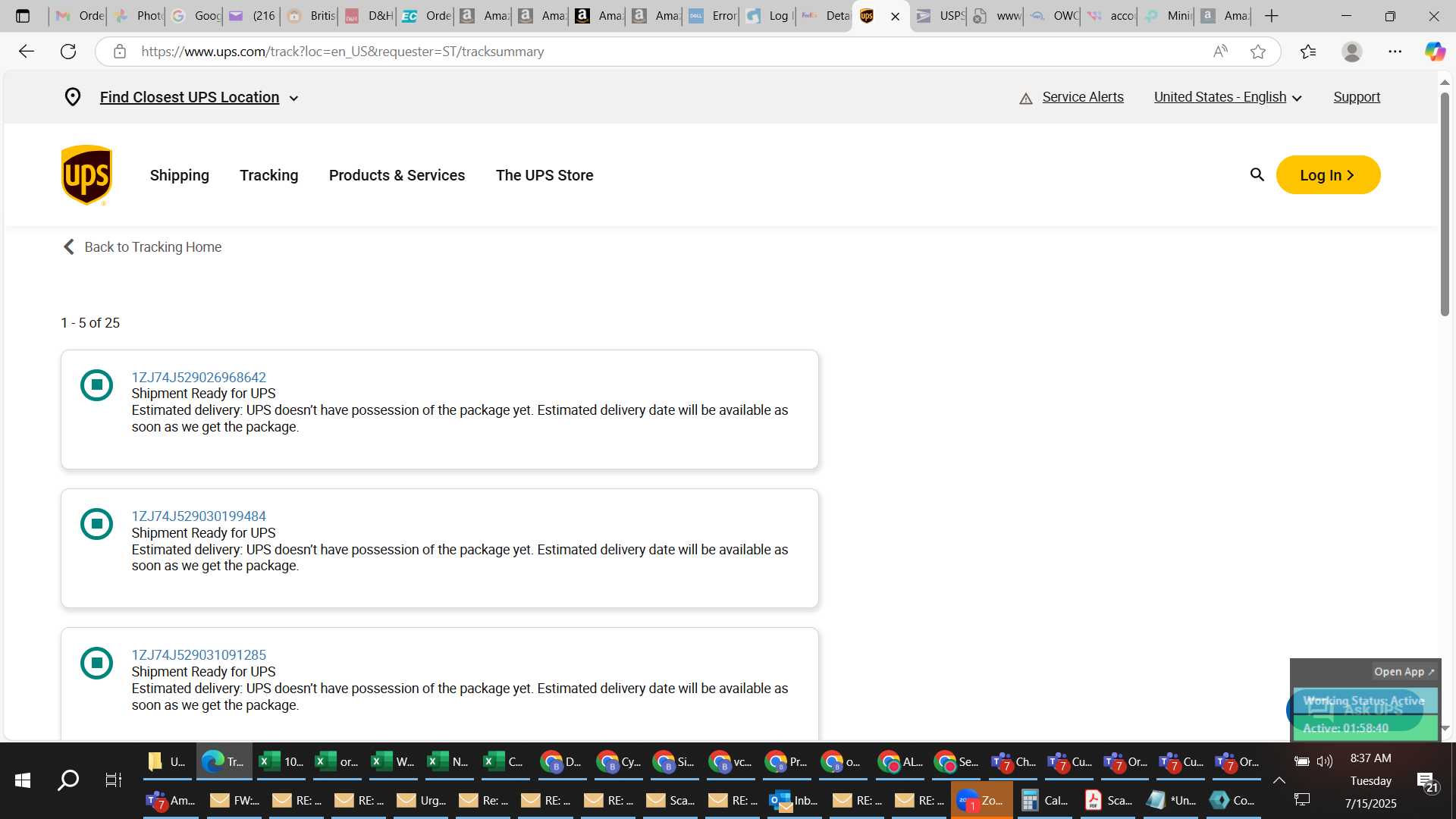Add this page to favorites star

pyautogui.click(x=1258, y=52)
